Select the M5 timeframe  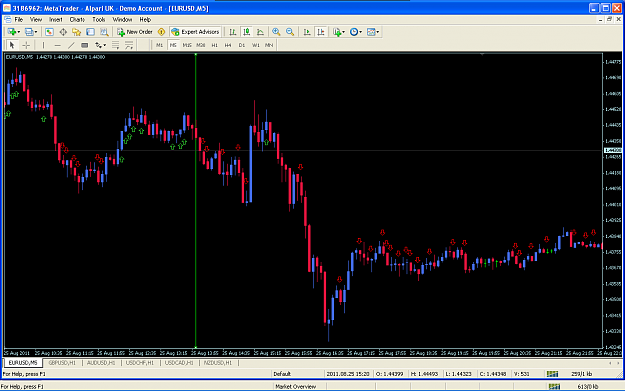(173, 45)
